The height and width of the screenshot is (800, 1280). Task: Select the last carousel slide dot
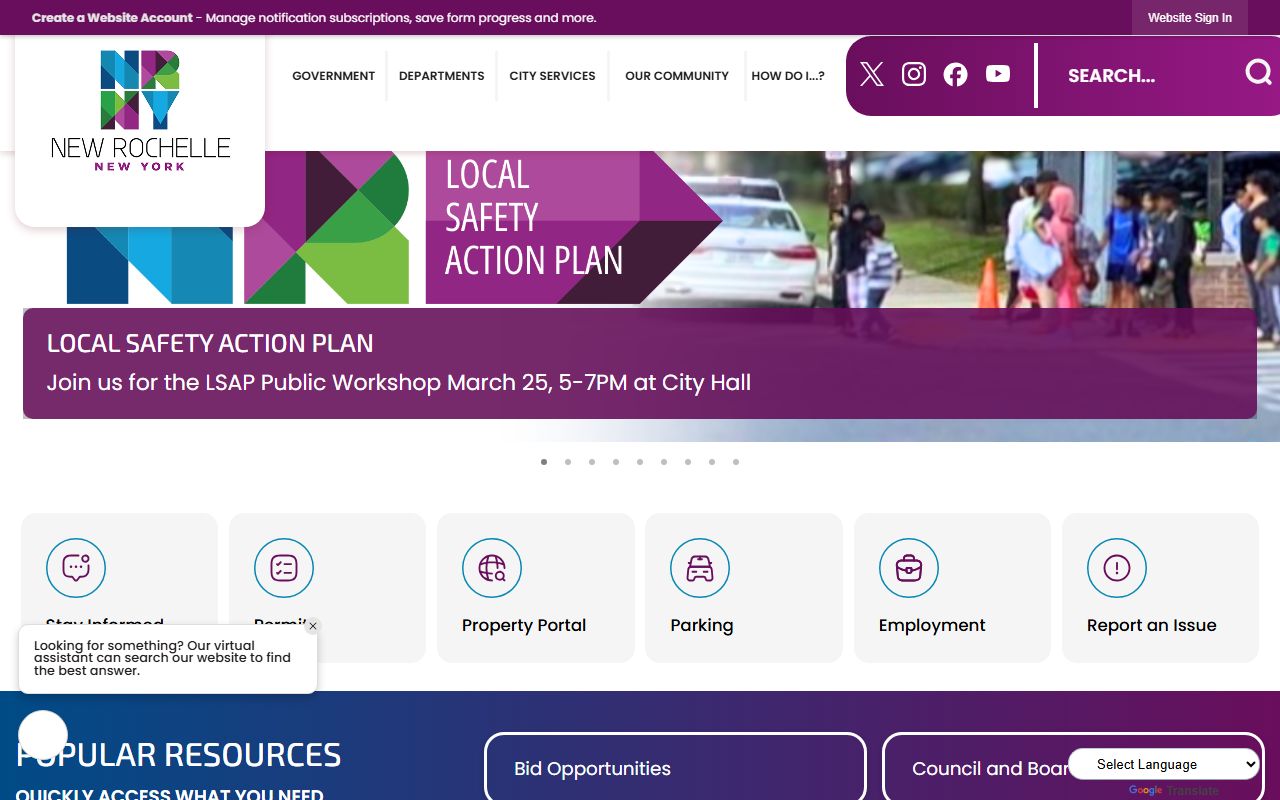click(736, 462)
